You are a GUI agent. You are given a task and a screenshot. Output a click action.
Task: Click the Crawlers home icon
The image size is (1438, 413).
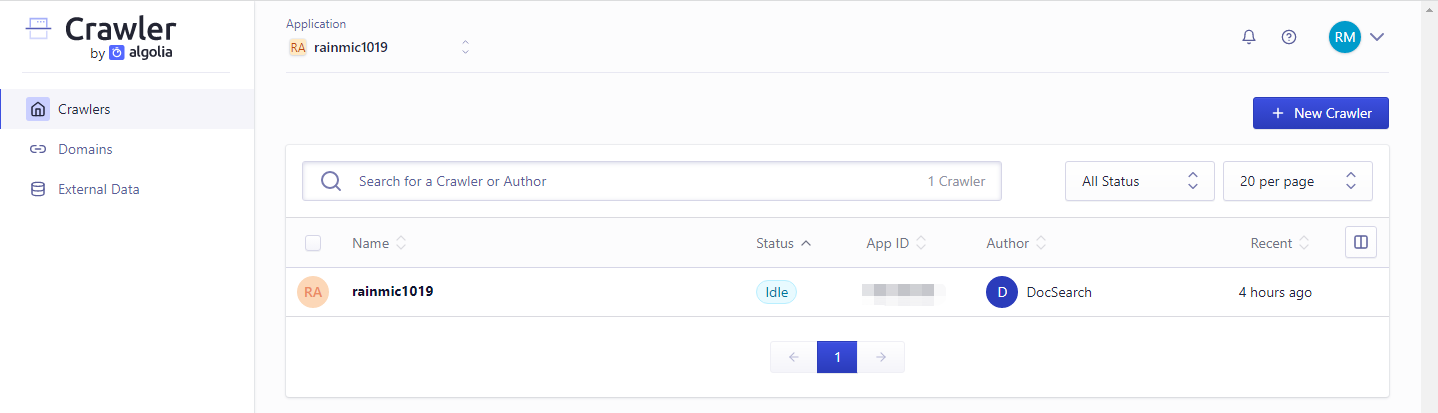pyautogui.click(x=38, y=109)
